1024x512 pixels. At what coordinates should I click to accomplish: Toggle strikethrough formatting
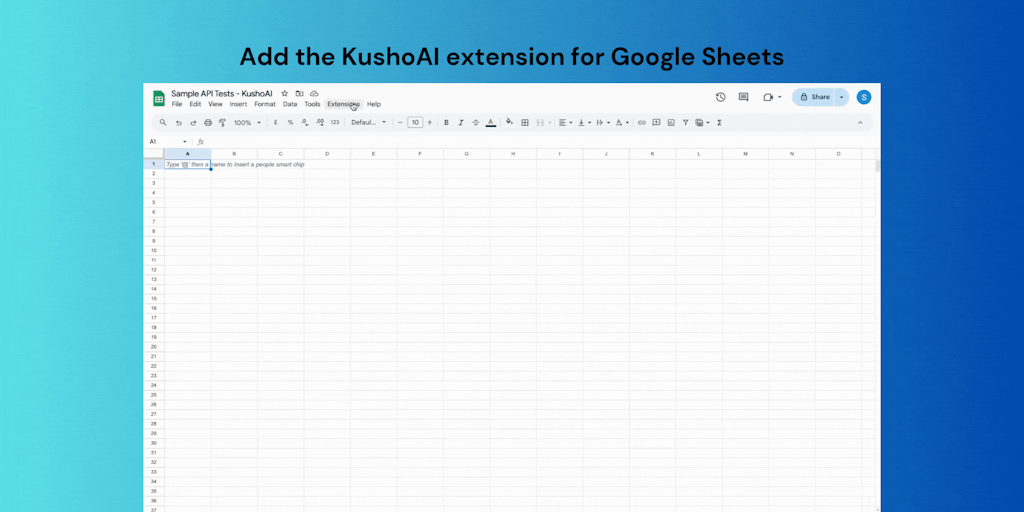[475, 122]
